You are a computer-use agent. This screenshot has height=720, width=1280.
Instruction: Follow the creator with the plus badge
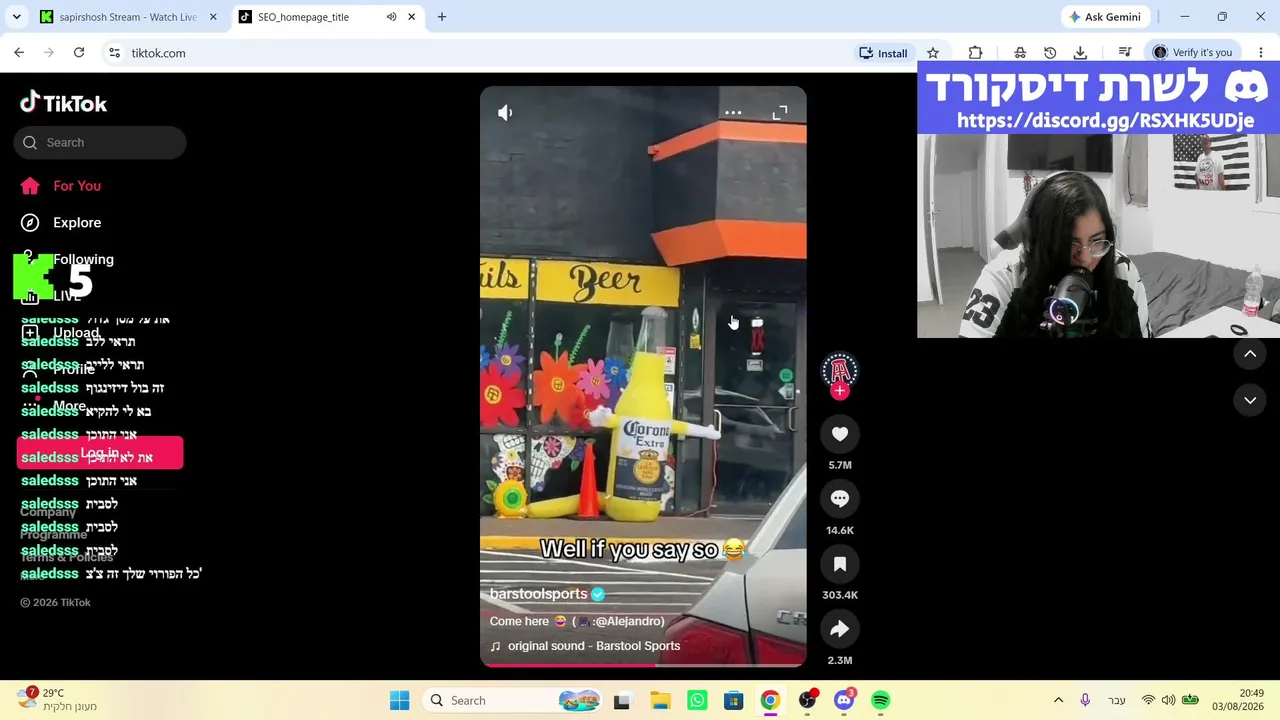tap(840, 391)
